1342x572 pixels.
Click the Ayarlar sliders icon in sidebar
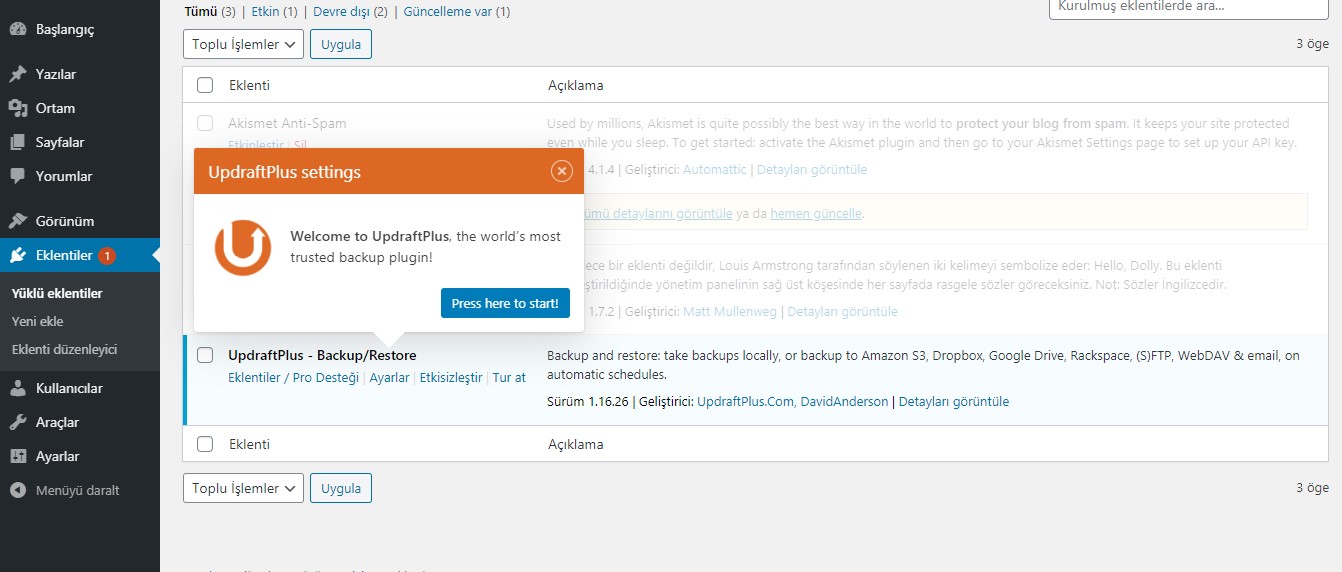(x=17, y=456)
